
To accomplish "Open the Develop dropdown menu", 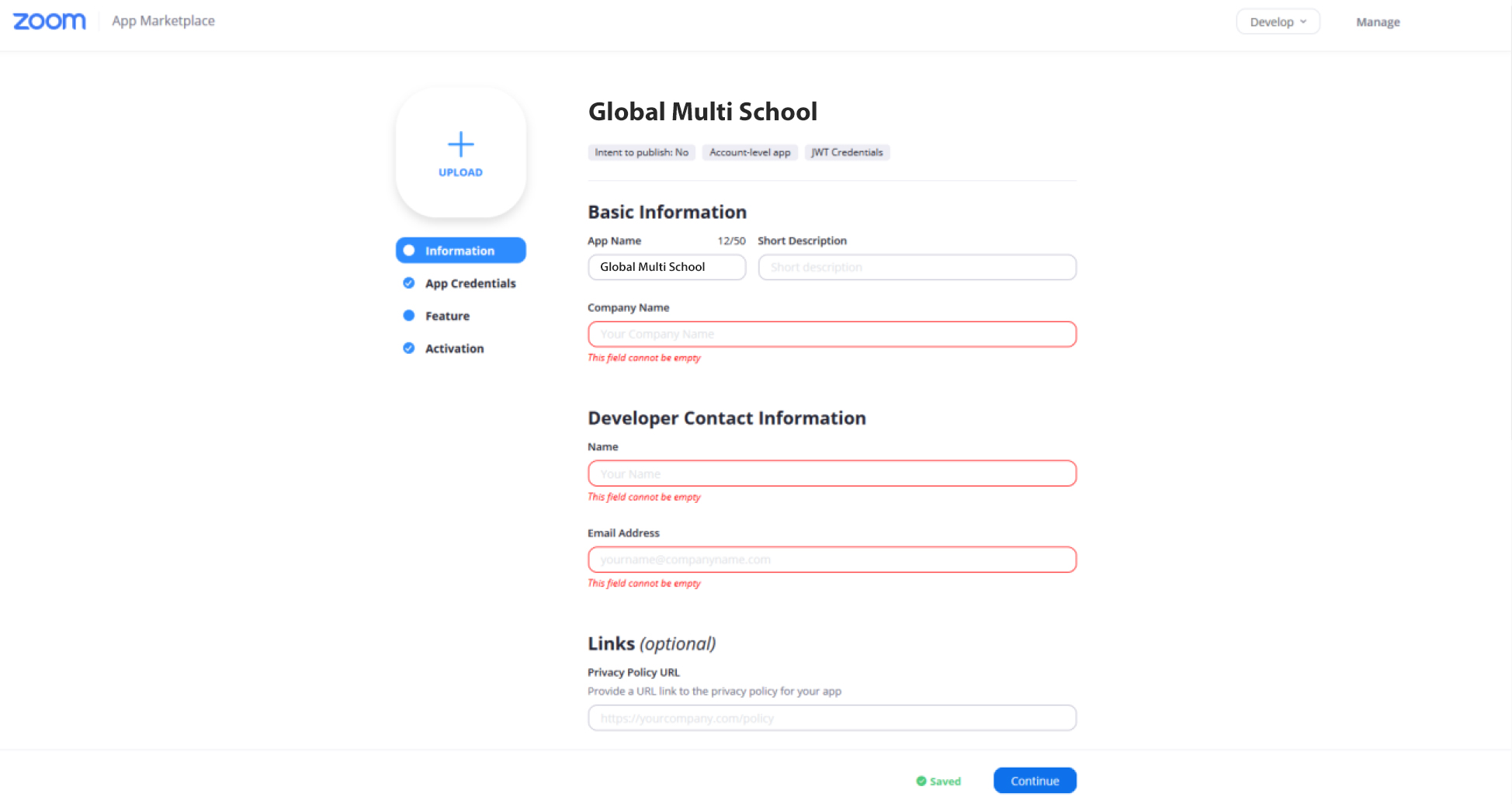I will (1278, 22).
